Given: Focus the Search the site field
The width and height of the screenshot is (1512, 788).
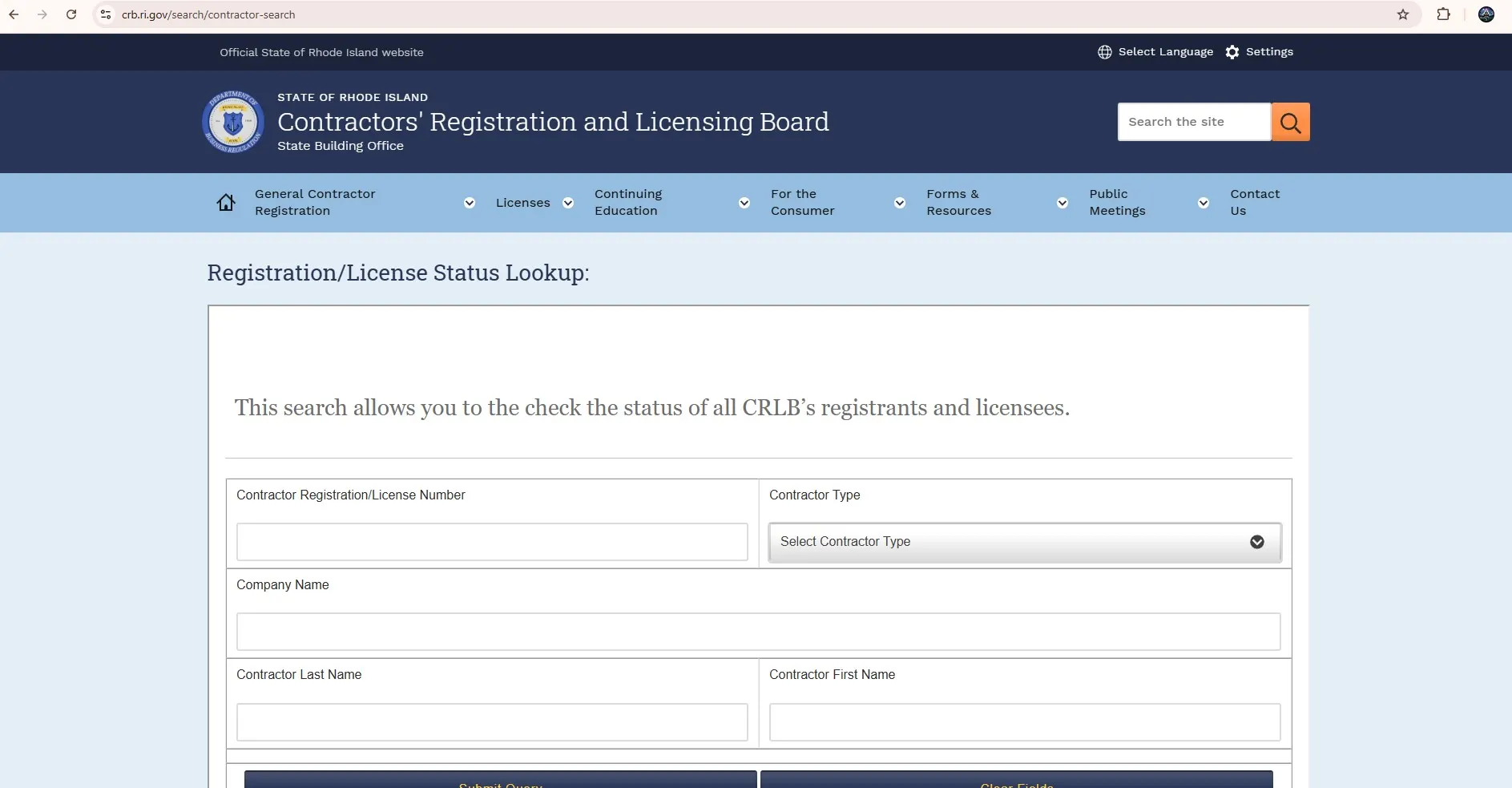Looking at the screenshot, I should pos(1194,122).
